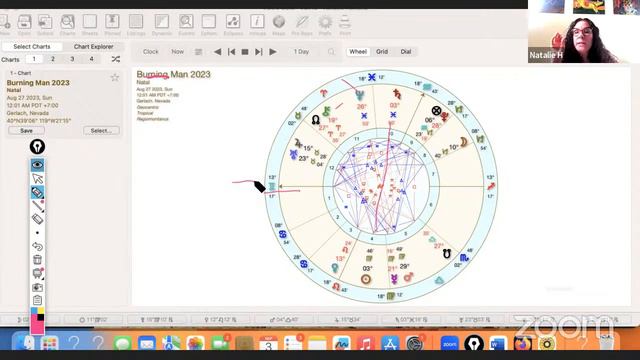Click the Save button on chart card

point(27,131)
